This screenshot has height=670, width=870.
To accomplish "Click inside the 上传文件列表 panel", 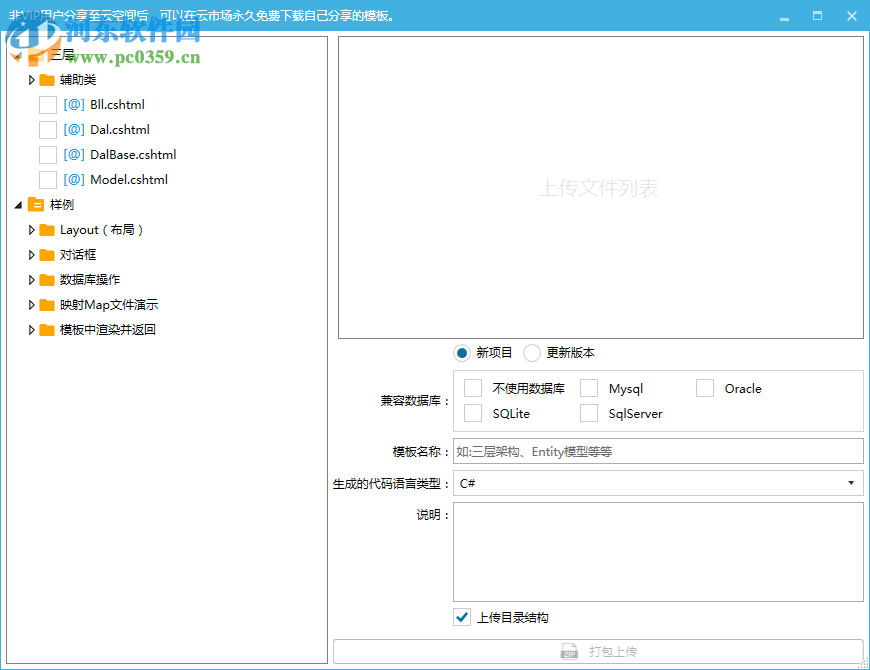I will click(601, 187).
